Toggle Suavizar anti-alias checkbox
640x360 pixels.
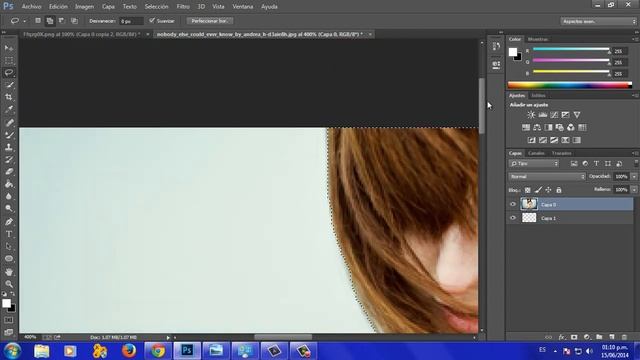click(x=152, y=20)
